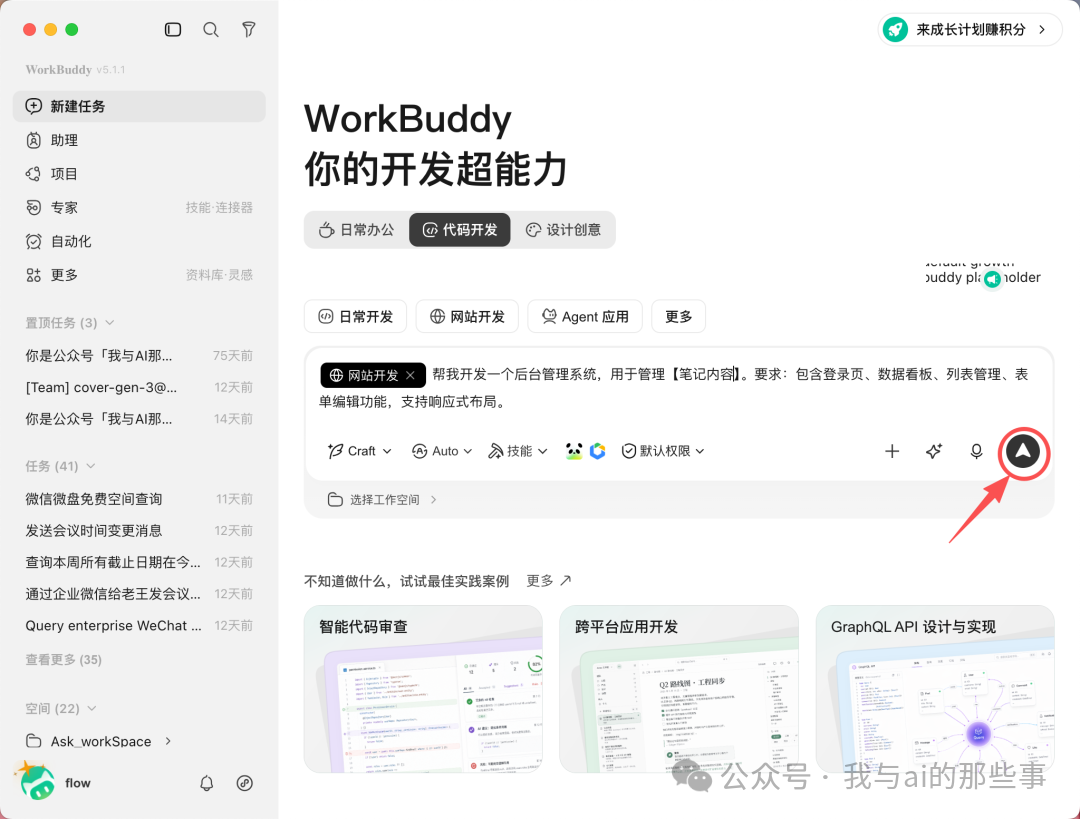Open the 查询本周所有截止日期 task
The width and height of the screenshot is (1080, 819).
[139, 563]
